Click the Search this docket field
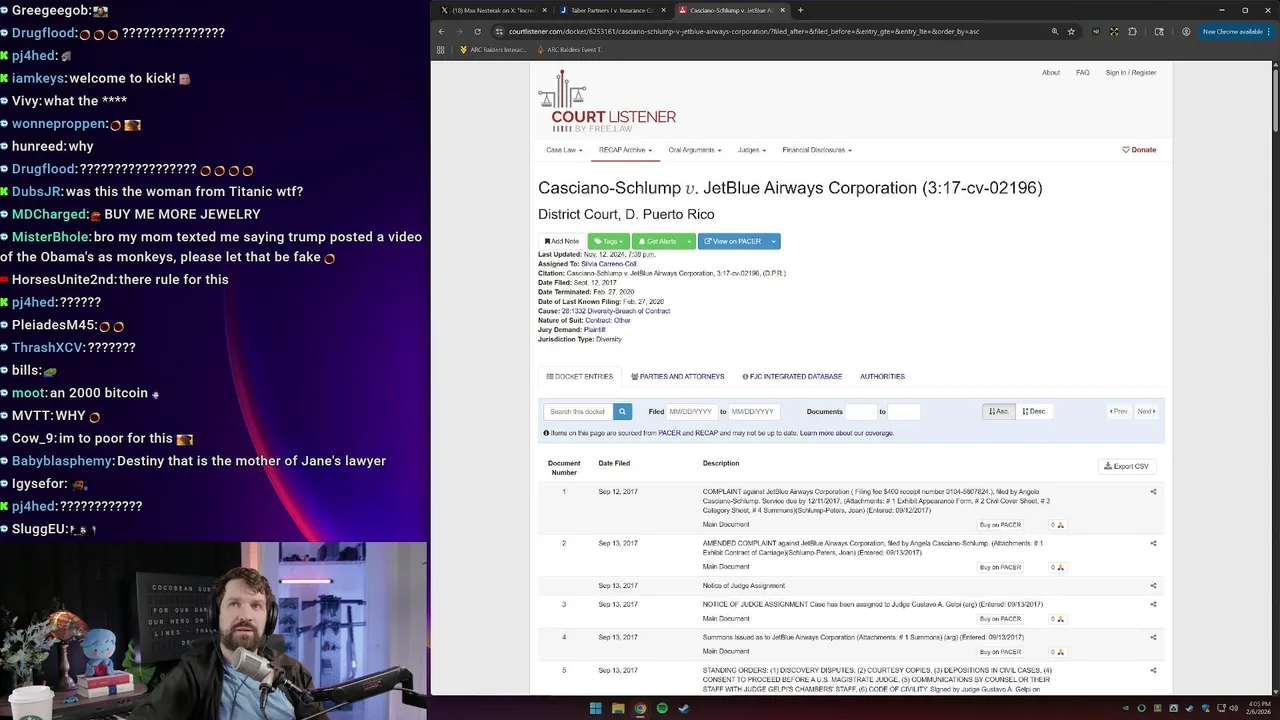This screenshot has height=720, width=1280. 579,411
